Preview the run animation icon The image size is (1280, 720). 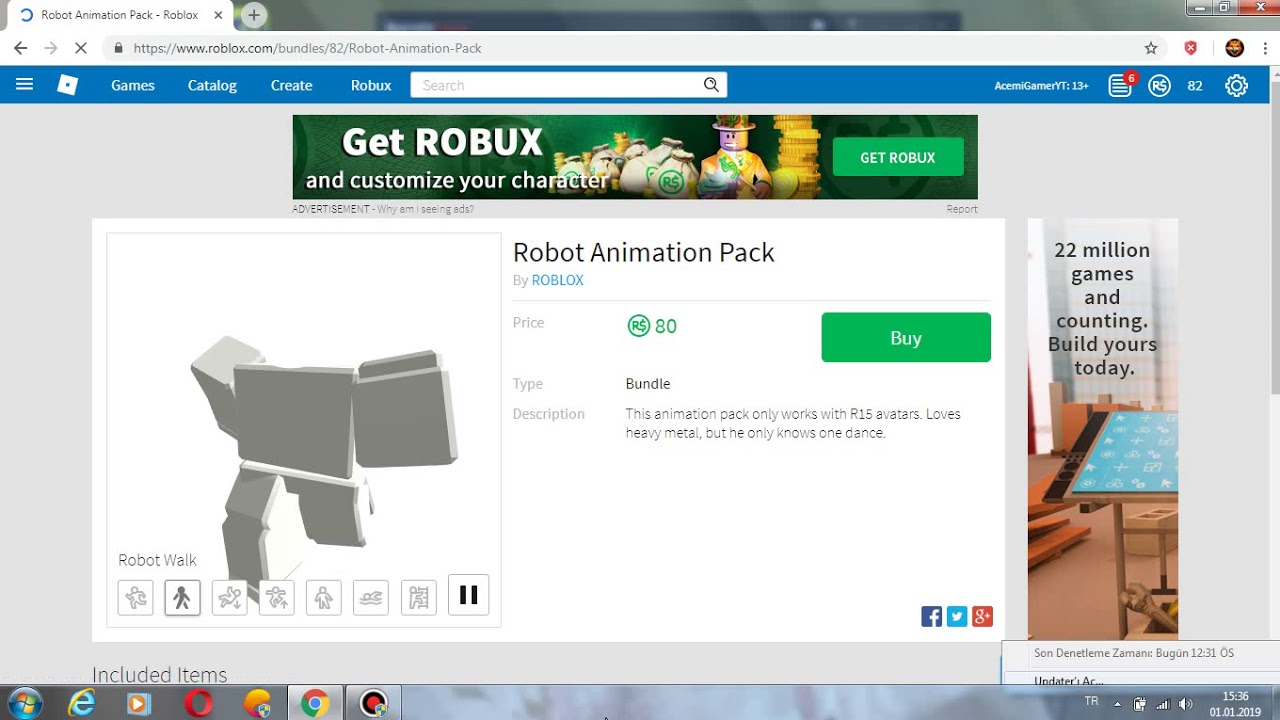tap(135, 598)
